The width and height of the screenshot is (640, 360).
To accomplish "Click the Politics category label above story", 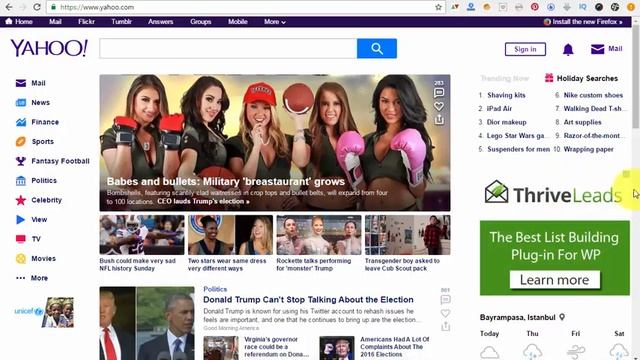I will click(x=215, y=289).
